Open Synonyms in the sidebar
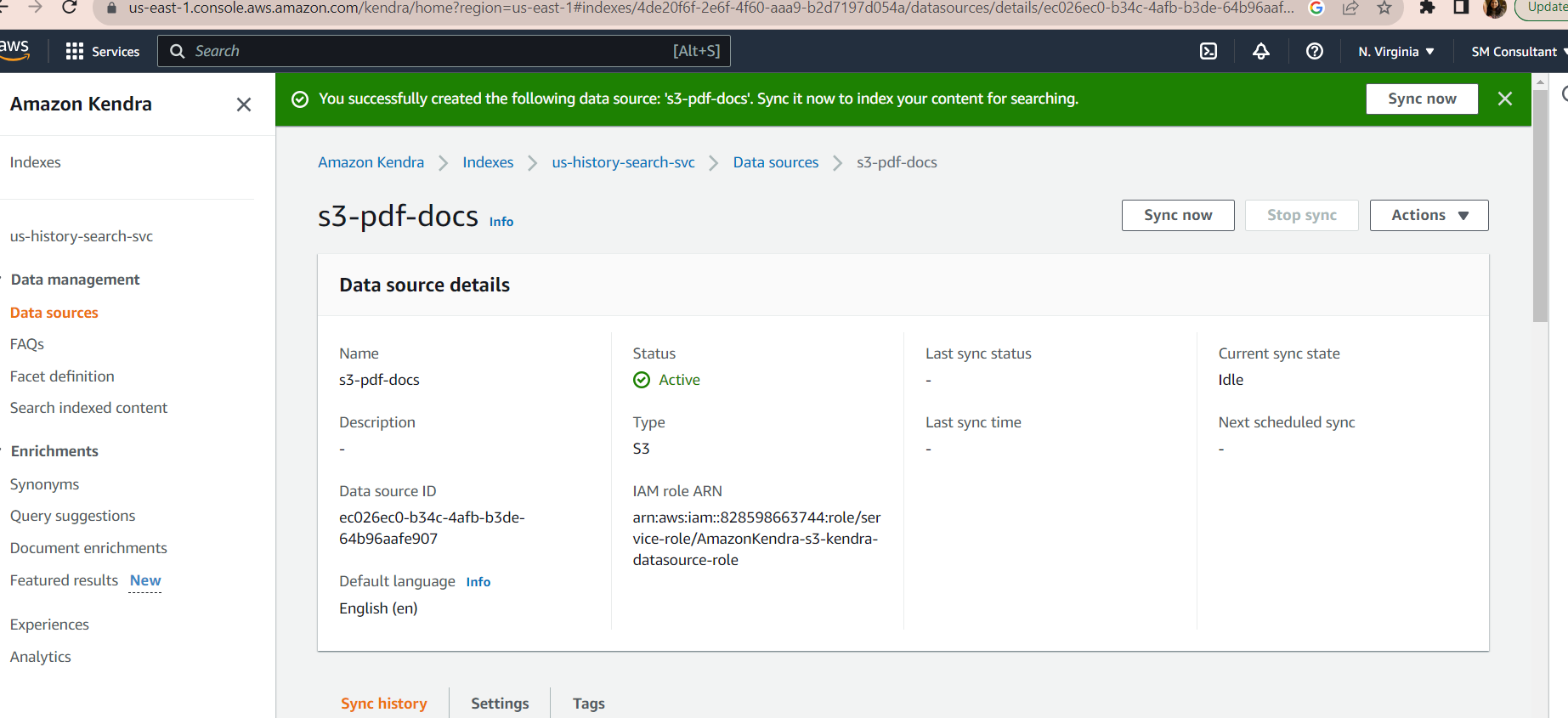Image resolution: width=1568 pixels, height=718 pixels. coord(44,484)
